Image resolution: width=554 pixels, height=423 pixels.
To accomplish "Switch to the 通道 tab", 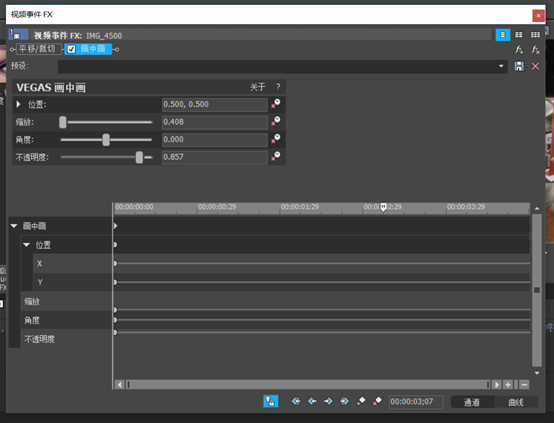I will (x=472, y=402).
